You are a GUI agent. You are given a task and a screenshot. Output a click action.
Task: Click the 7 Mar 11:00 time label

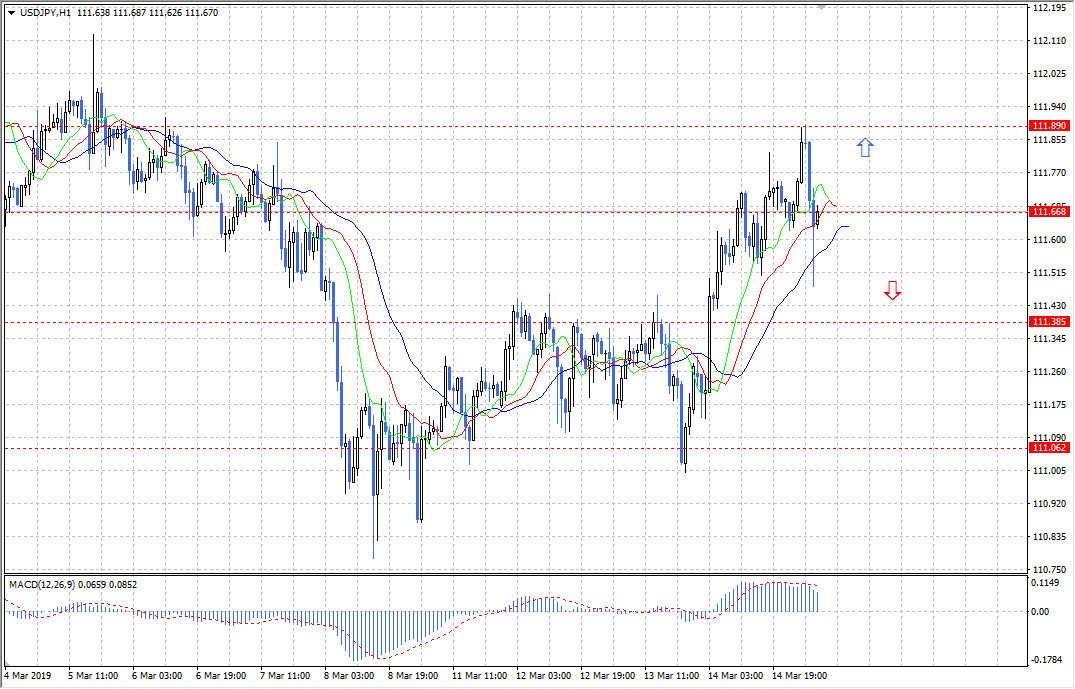pyautogui.click(x=285, y=676)
